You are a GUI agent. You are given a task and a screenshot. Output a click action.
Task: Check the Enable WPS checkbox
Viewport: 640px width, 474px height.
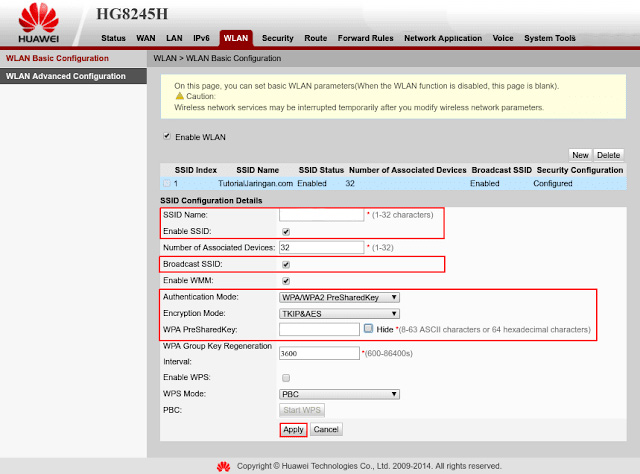[286, 378]
